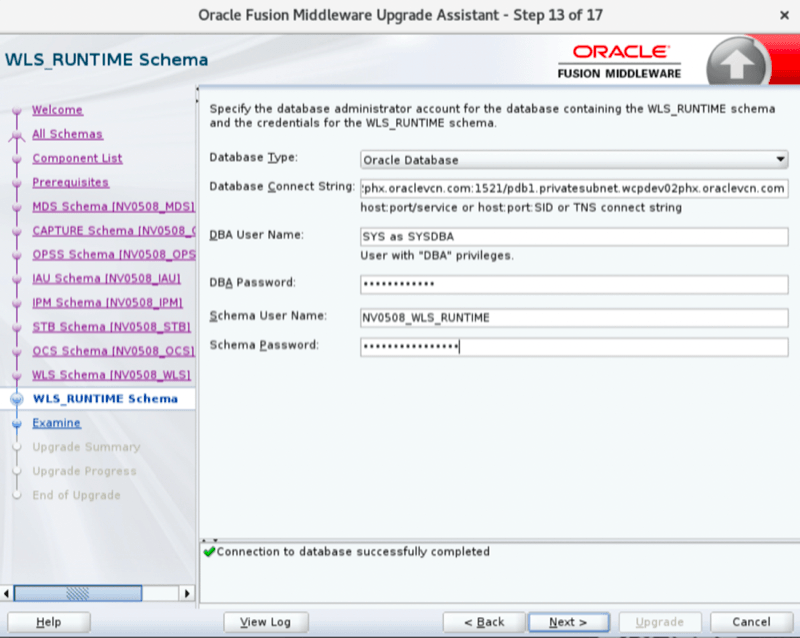Open WLS Schema [NV0508_WLS] step

click(x=111, y=375)
